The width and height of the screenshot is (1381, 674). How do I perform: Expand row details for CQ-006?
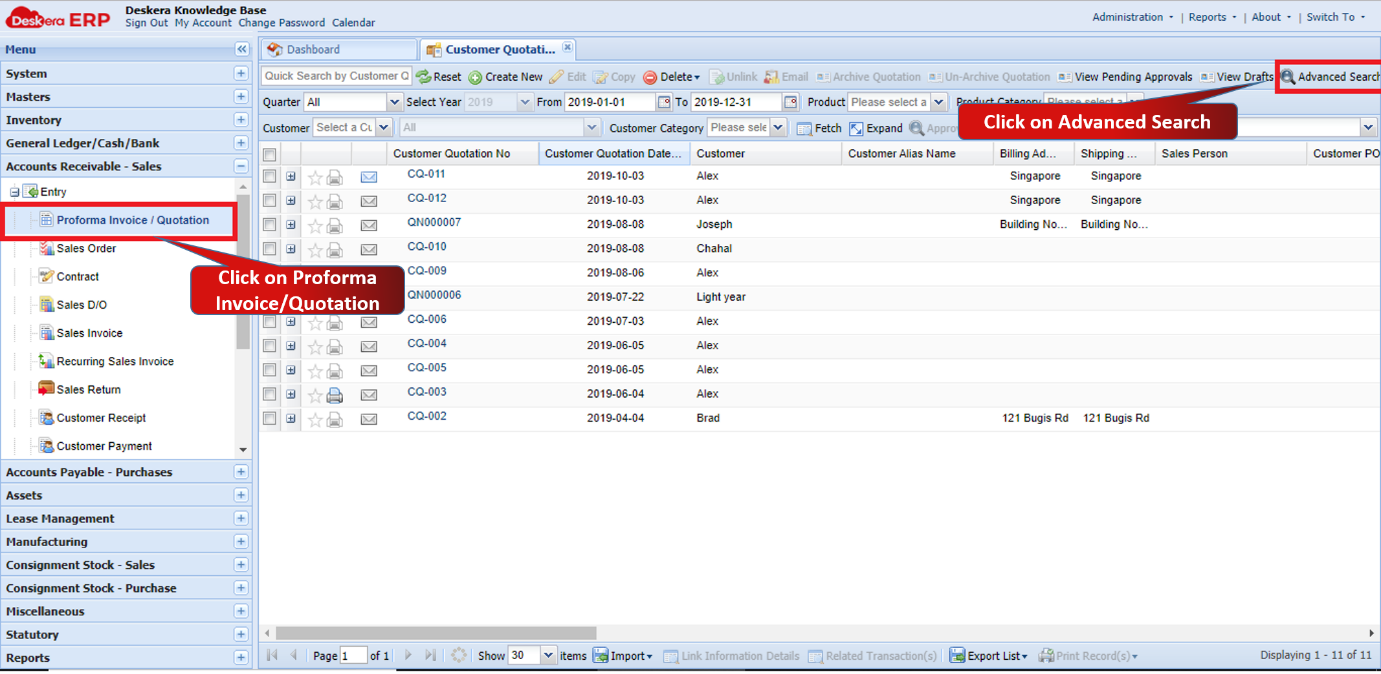pyautogui.click(x=291, y=321)
